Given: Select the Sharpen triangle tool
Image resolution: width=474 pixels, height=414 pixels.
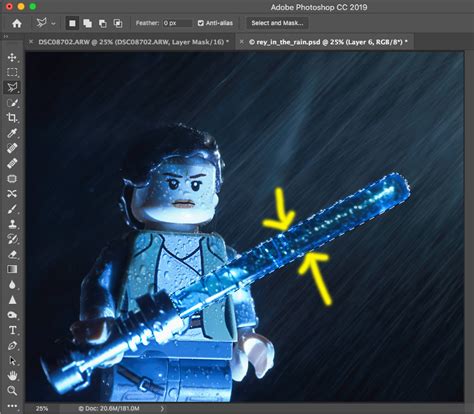Looking at the screenshot, I should pyautogui.click(x=12, y=300).
